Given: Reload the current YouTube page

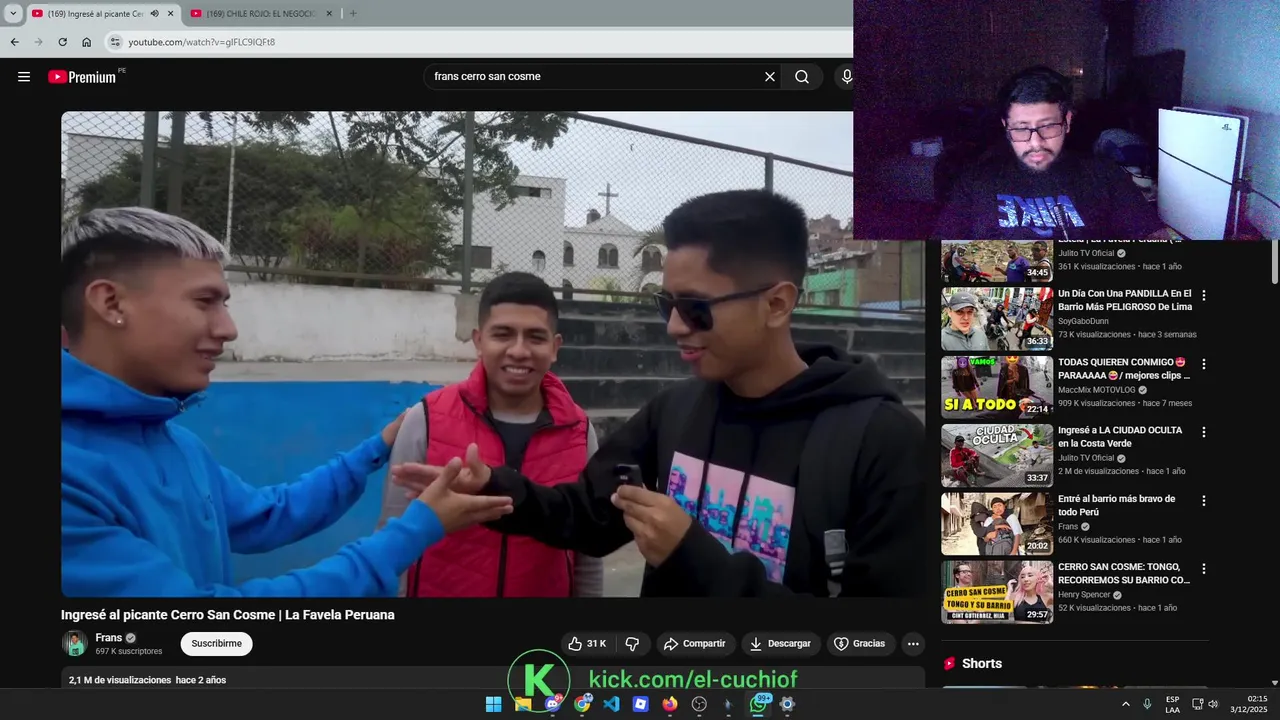Looking at the screenshot, I should tap(62, 42).
